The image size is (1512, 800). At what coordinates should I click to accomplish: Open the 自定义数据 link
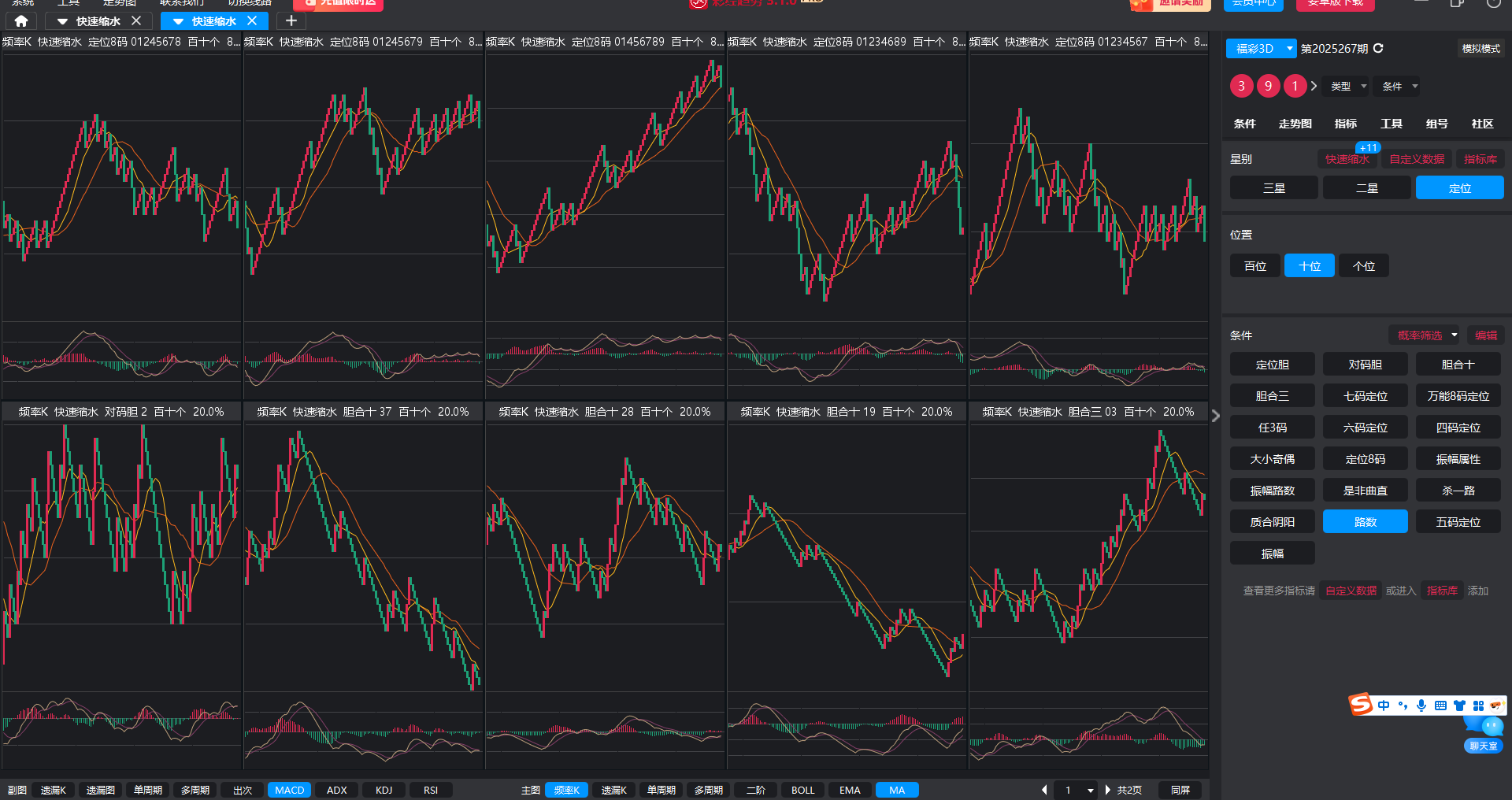[x=1416, y=159]
